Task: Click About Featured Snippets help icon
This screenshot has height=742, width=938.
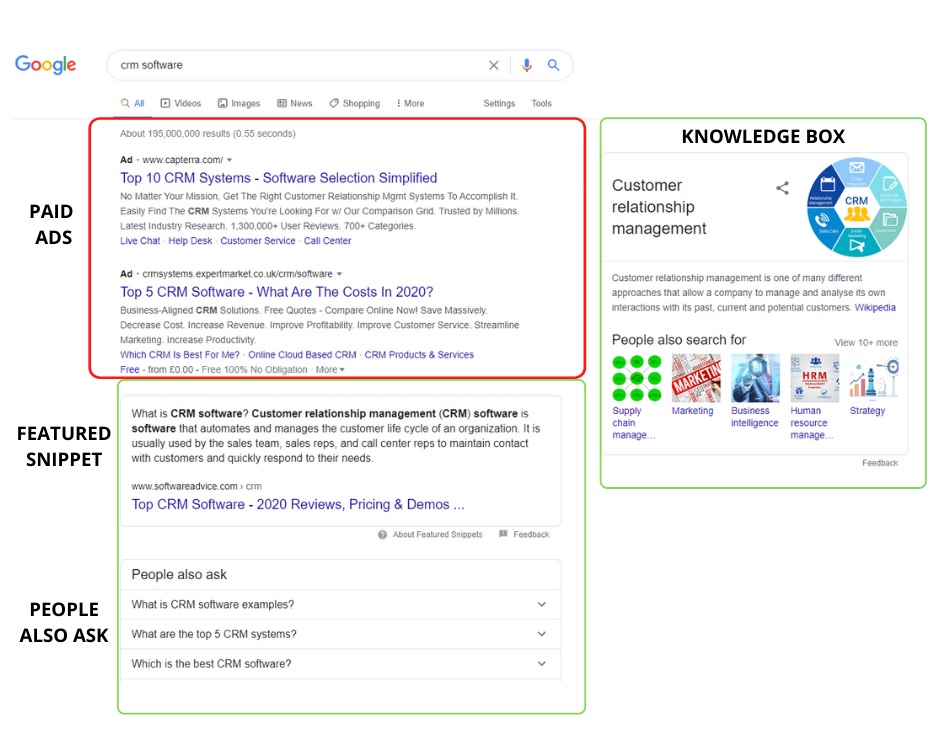Action: click(382, 534)
